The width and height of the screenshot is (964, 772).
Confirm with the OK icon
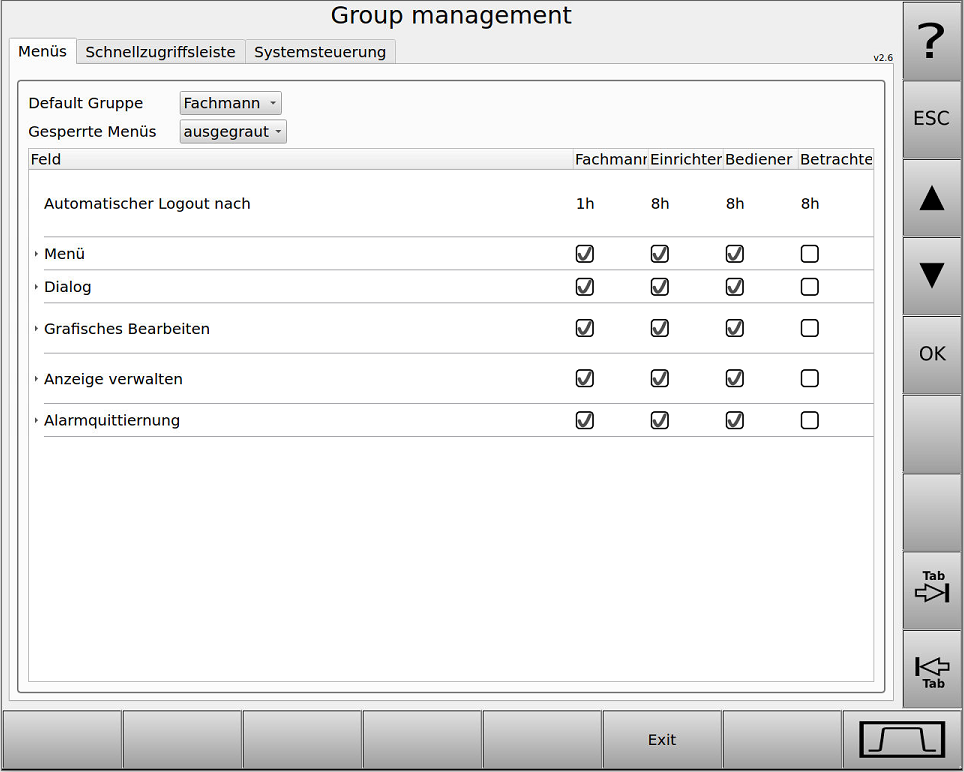pos(931,354)
